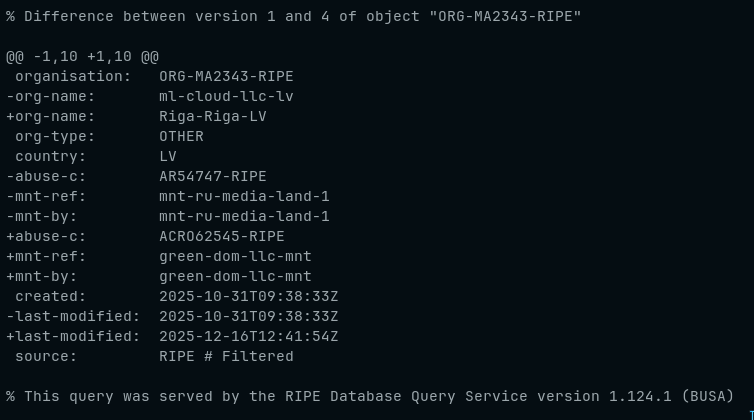Viewport: 754px width, 420px height.
Task: Click the added mnt-ref green-dom-llc-mnt
Action: coord(235,257)
